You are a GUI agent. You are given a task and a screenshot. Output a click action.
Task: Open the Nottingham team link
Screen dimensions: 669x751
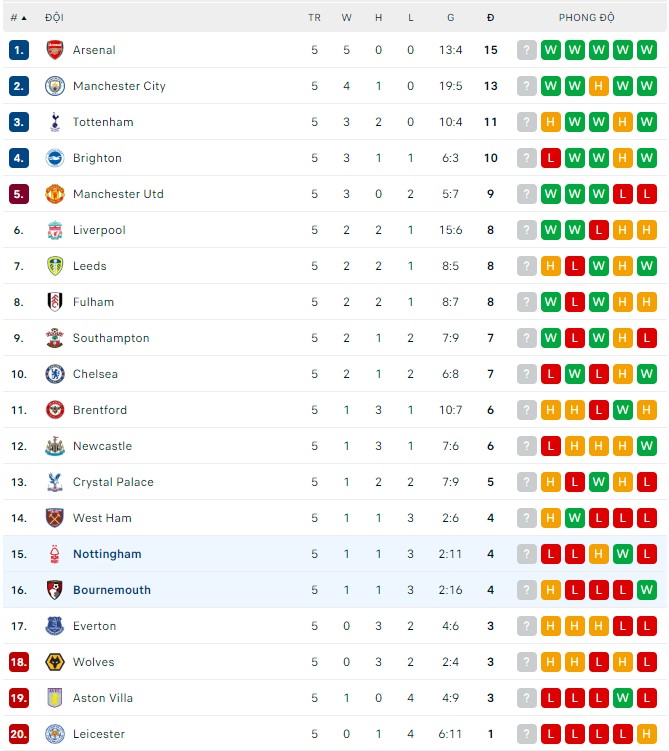(107, 554)
